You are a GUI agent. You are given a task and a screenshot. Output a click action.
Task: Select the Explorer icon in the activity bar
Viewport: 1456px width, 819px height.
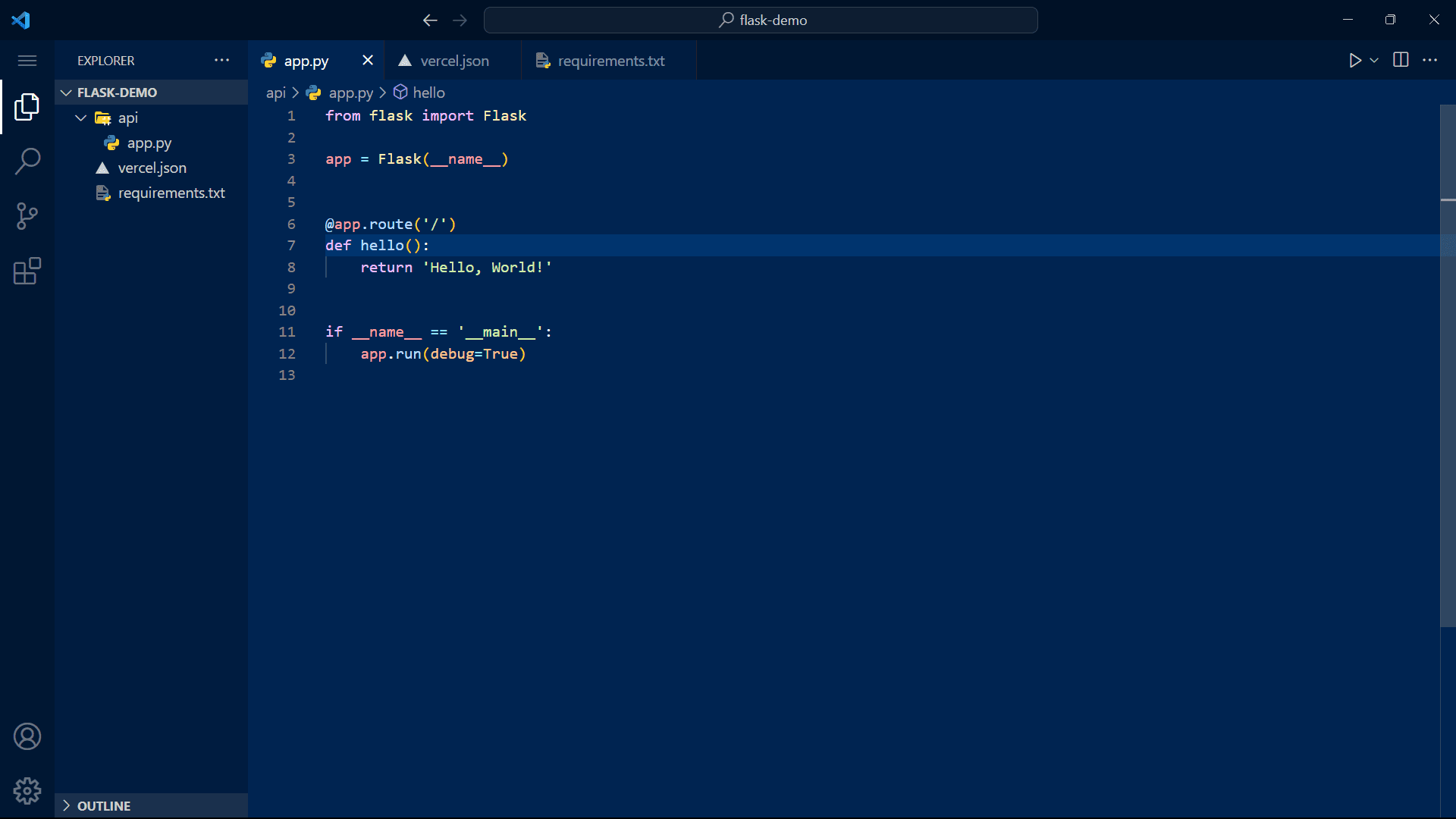tap(27, 106)
